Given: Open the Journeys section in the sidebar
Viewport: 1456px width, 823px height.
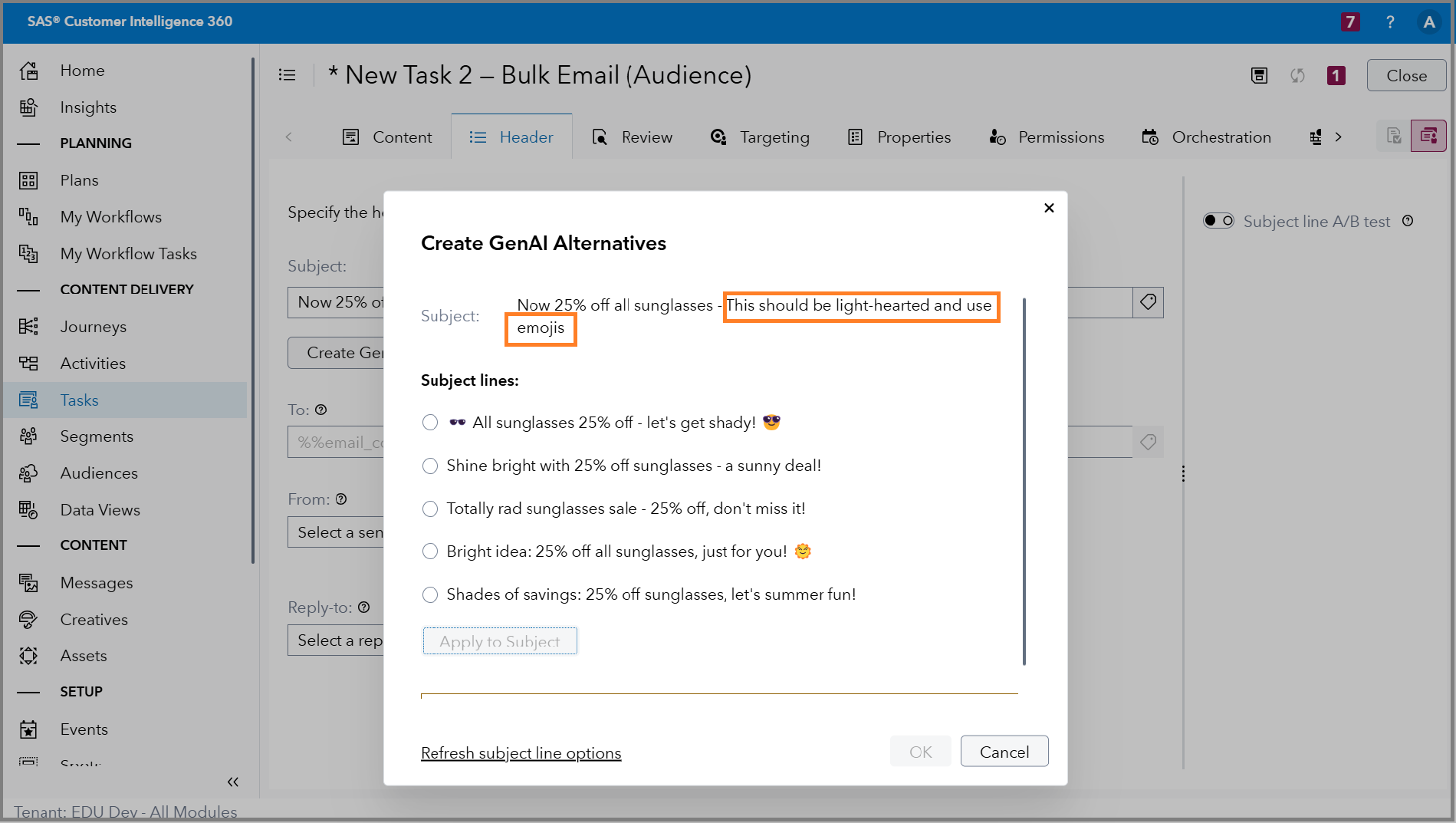Looking at the screenshot, I should [x=92, y=326].
